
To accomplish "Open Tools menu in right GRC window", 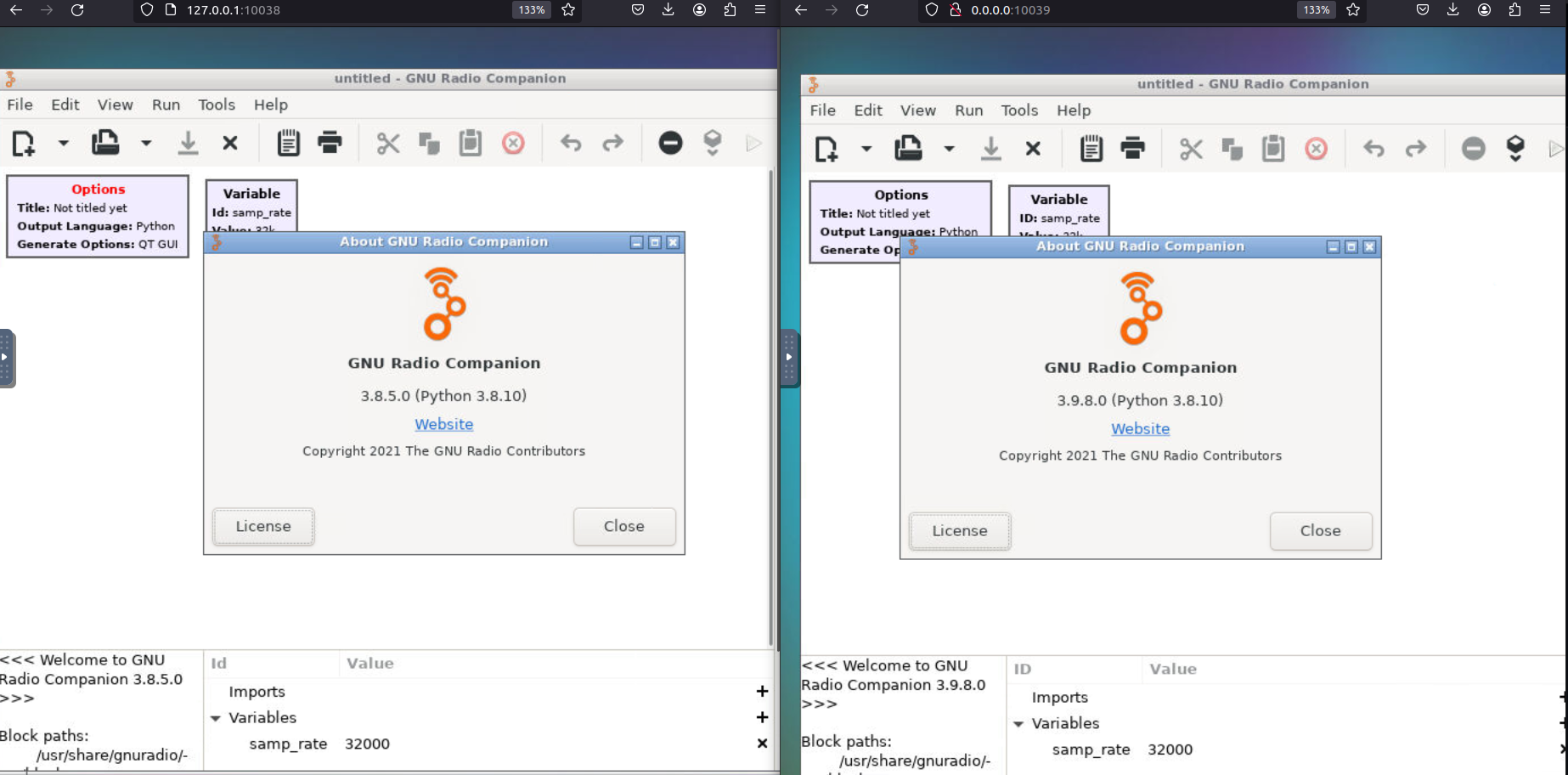I will coord(1019,110).
